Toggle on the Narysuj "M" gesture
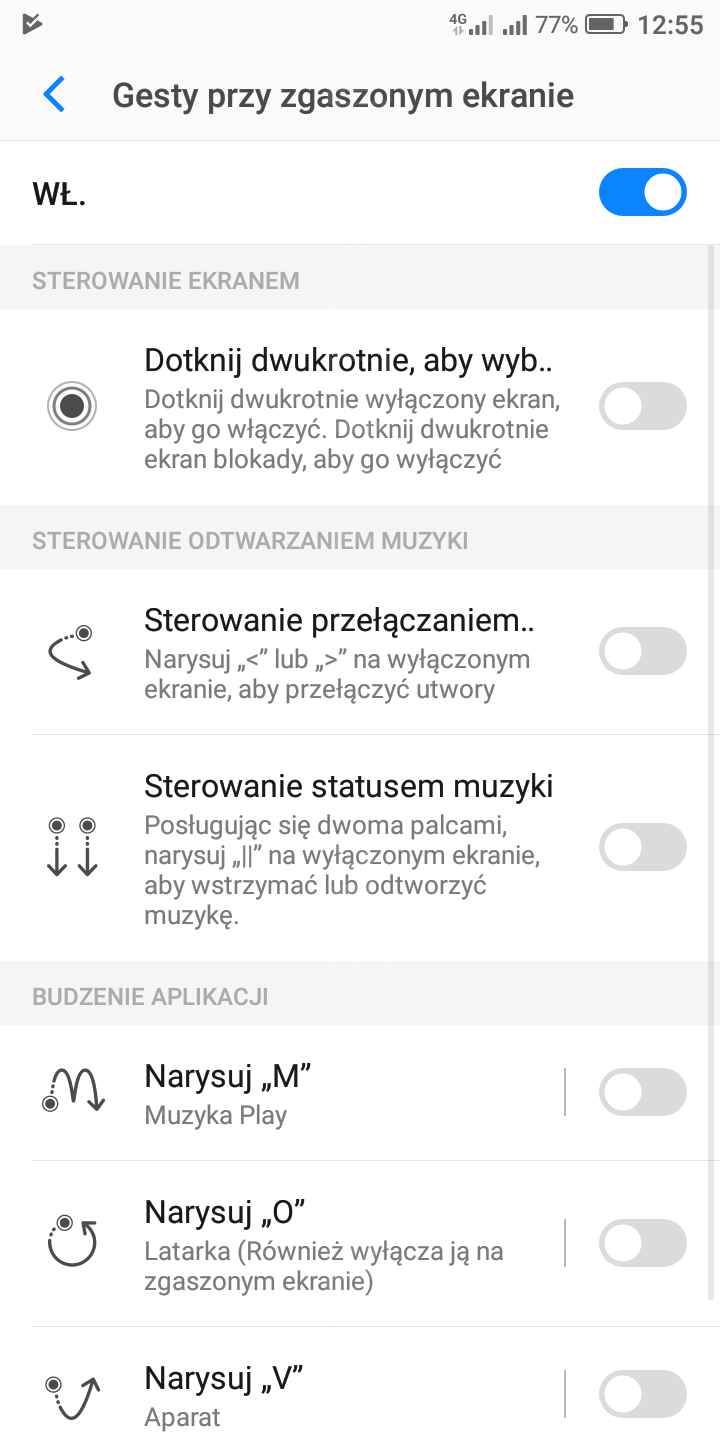This screenshot has height=1440, width=720. (642, 1092)
